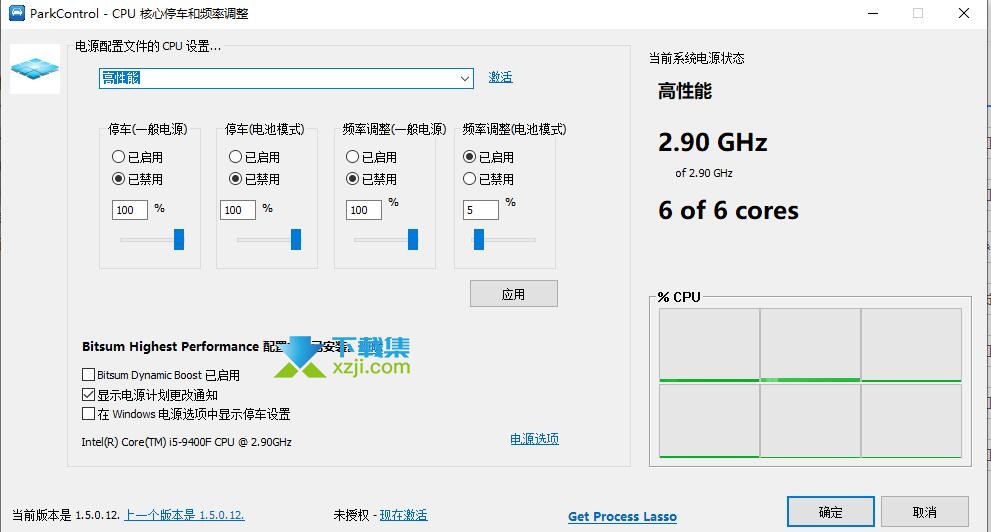Click the ParkControl car icon in title bar
The height and width of the screenshot is (532, 991).
(x=17, y=13)
